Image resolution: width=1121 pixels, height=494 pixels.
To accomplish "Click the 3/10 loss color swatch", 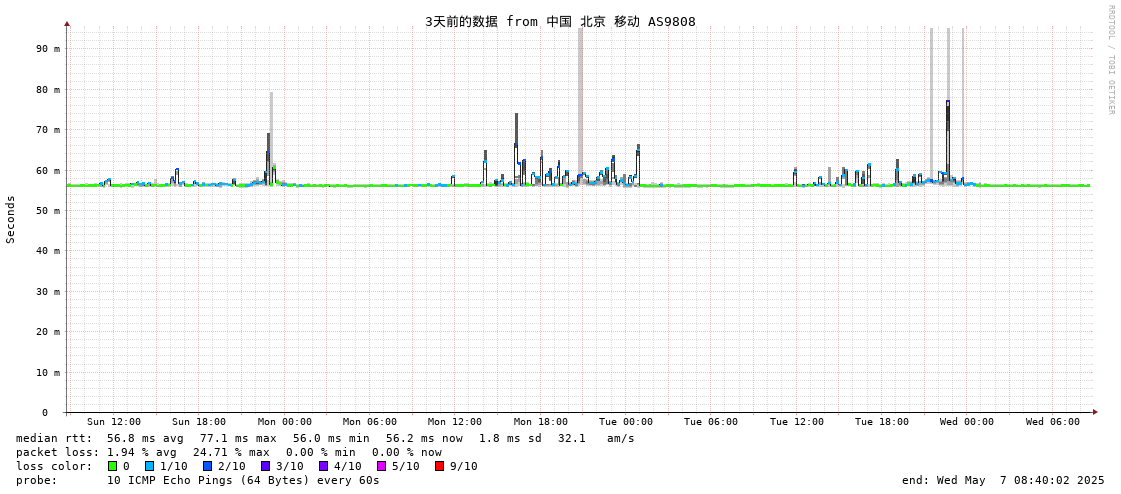I will (x=265, y=466).
